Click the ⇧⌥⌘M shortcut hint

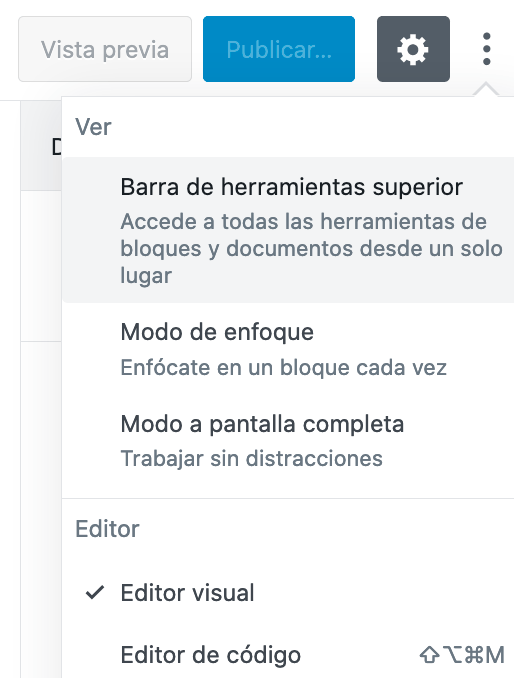[x=462, y=655]
